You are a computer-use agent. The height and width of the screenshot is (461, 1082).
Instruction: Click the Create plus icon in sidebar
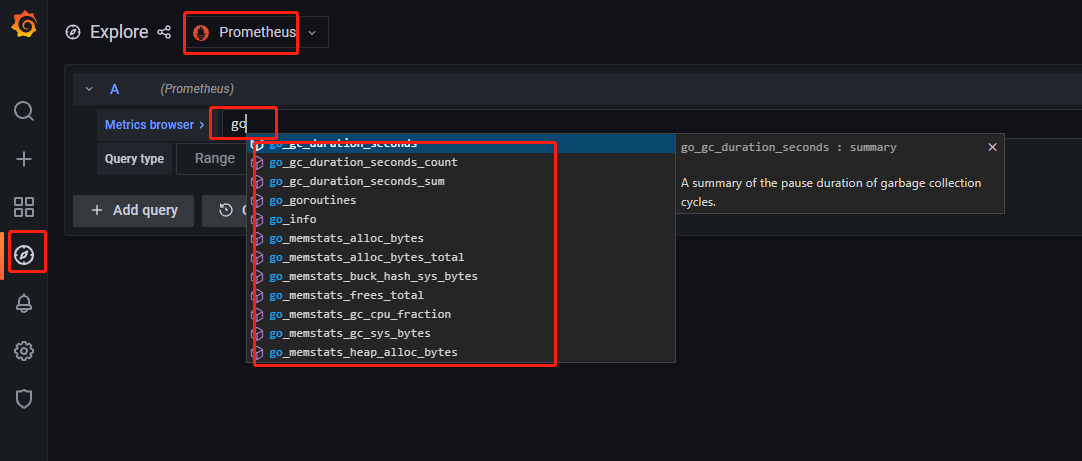(x=24, y=159)
